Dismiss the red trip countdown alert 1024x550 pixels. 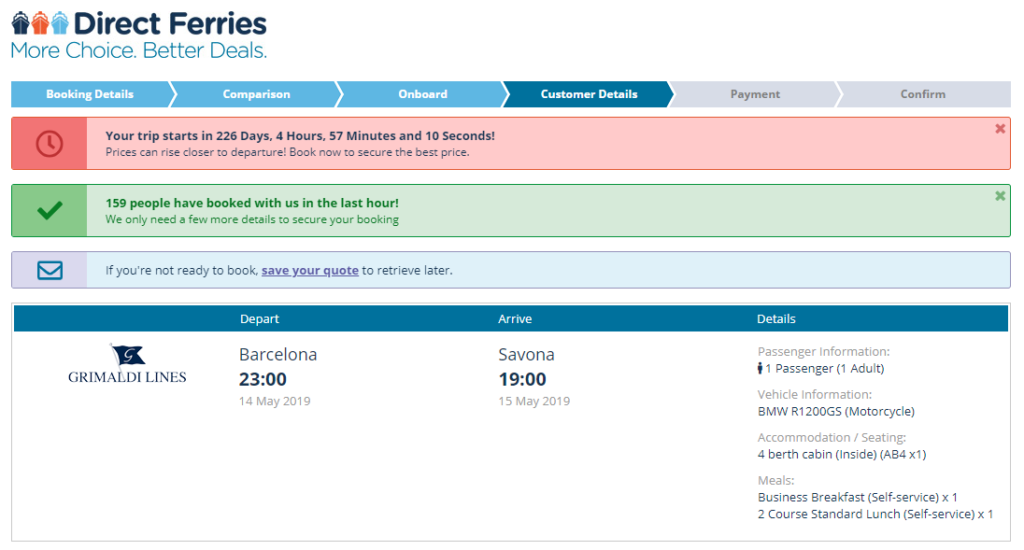(1000, 129)
